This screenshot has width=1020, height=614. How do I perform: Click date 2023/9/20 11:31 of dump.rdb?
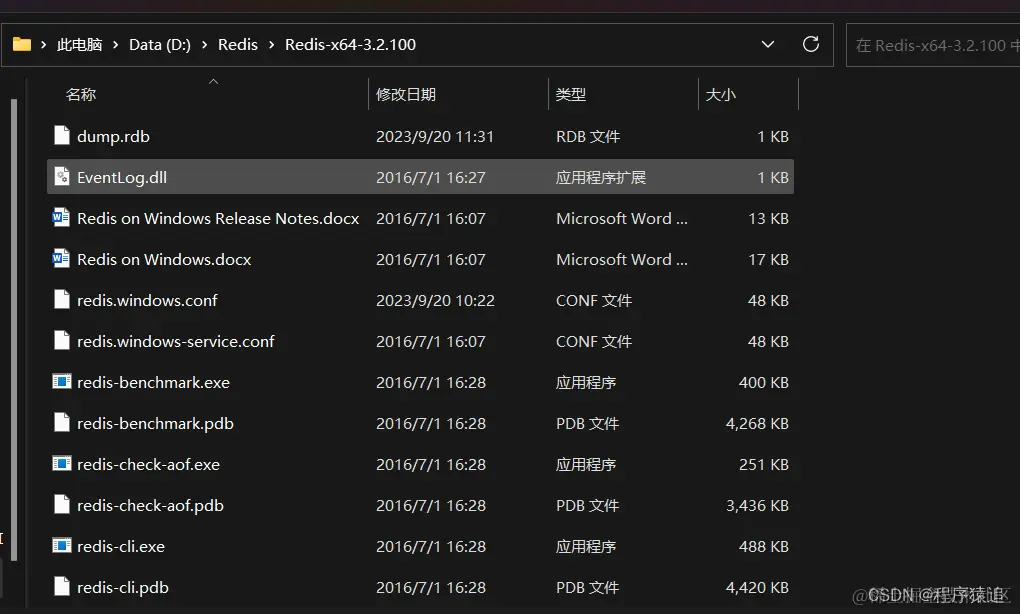435,137
